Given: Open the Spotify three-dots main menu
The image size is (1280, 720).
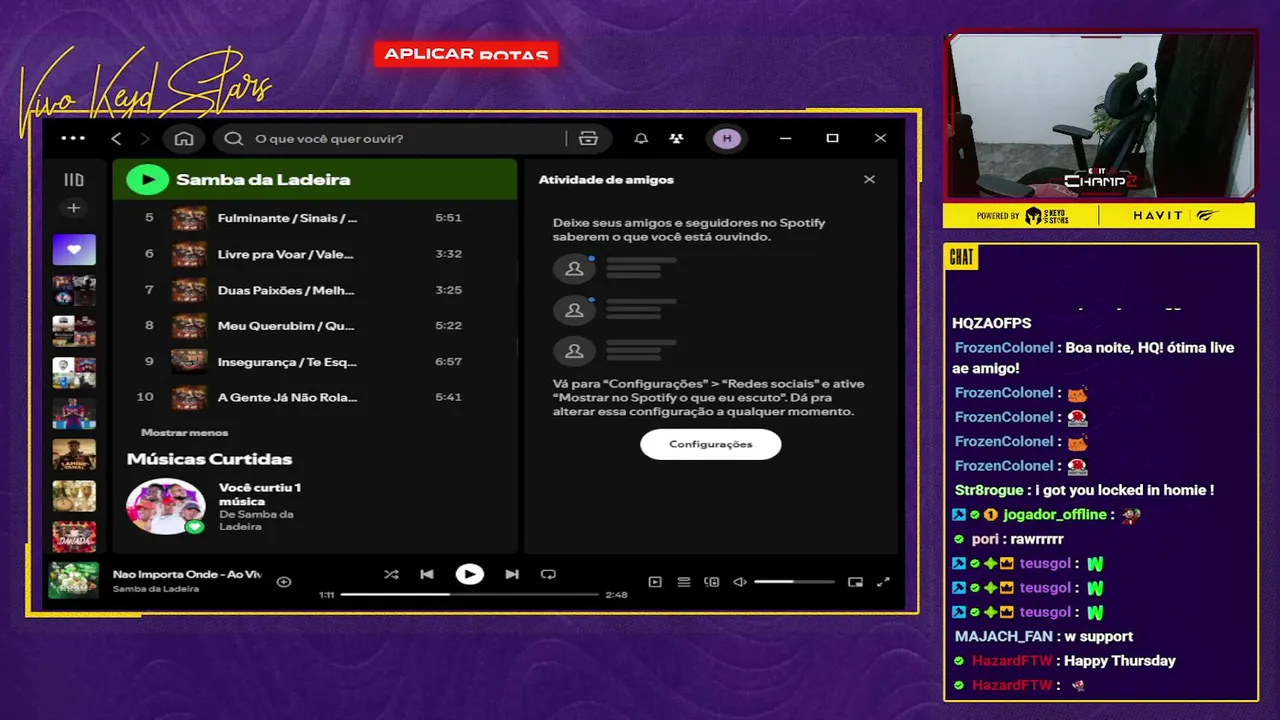Looking at the screenshot, I should [x=73, y=138].
